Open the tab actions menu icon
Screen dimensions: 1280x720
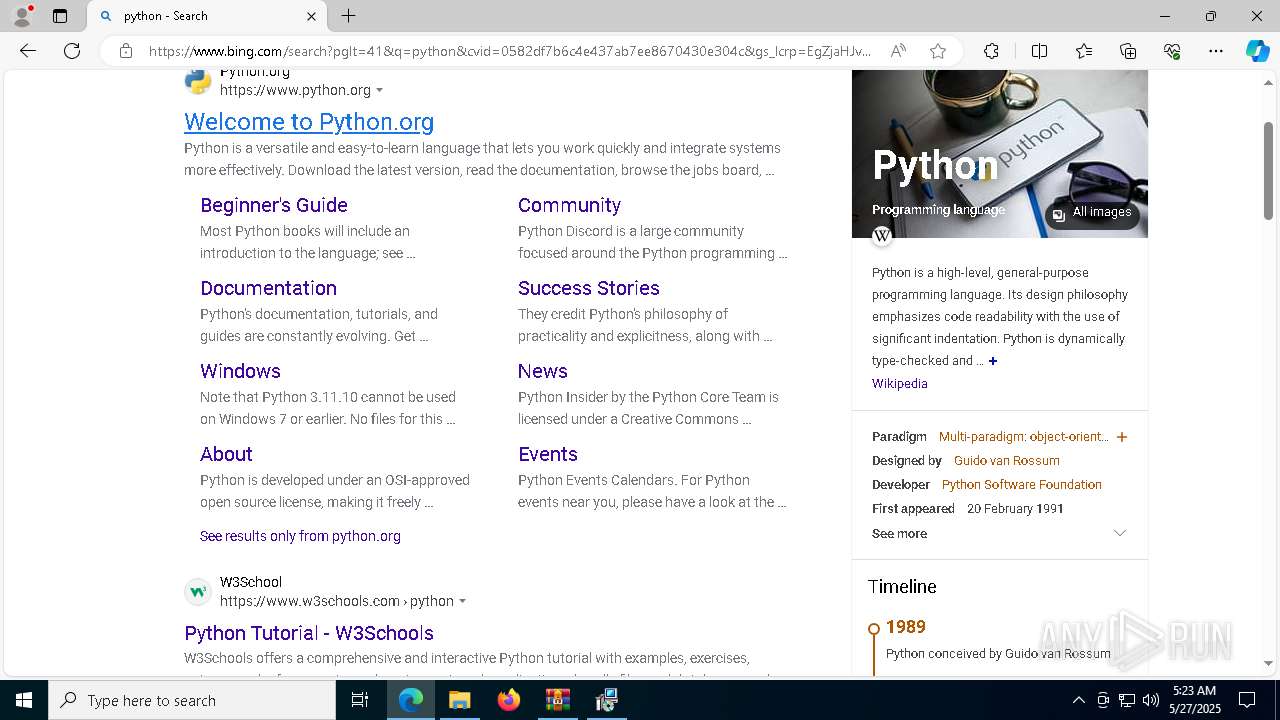60,16
